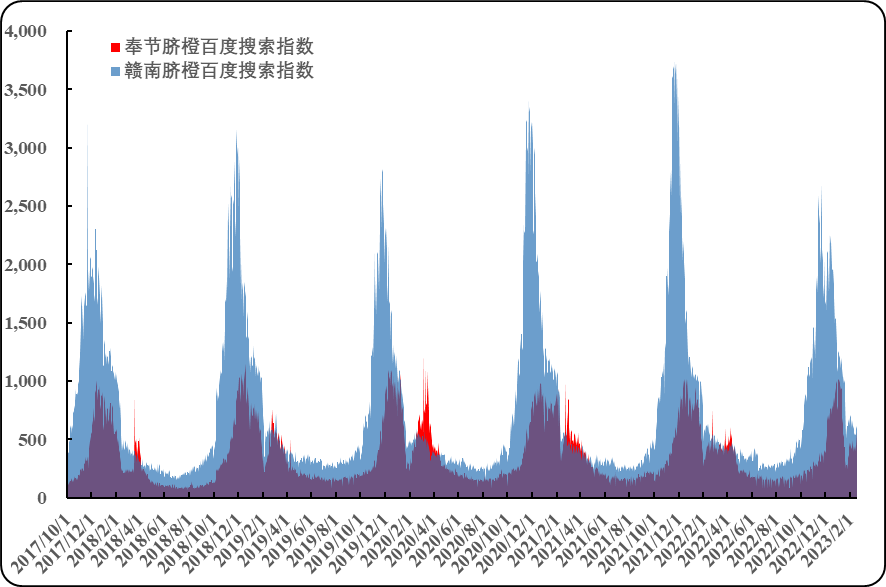Viewport: 886px width, 587px height.
Task: Click the 1,000 y-axis label
Action: point(26,382)
